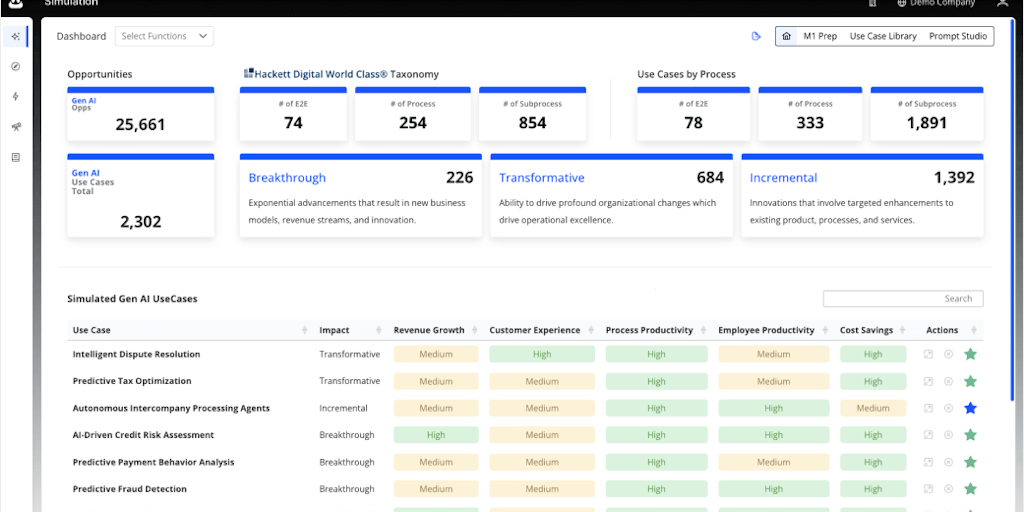This screenshot has height=512, width=1024.
Task: Switch to the Use Case Library tab
Action: pos(883,36)
